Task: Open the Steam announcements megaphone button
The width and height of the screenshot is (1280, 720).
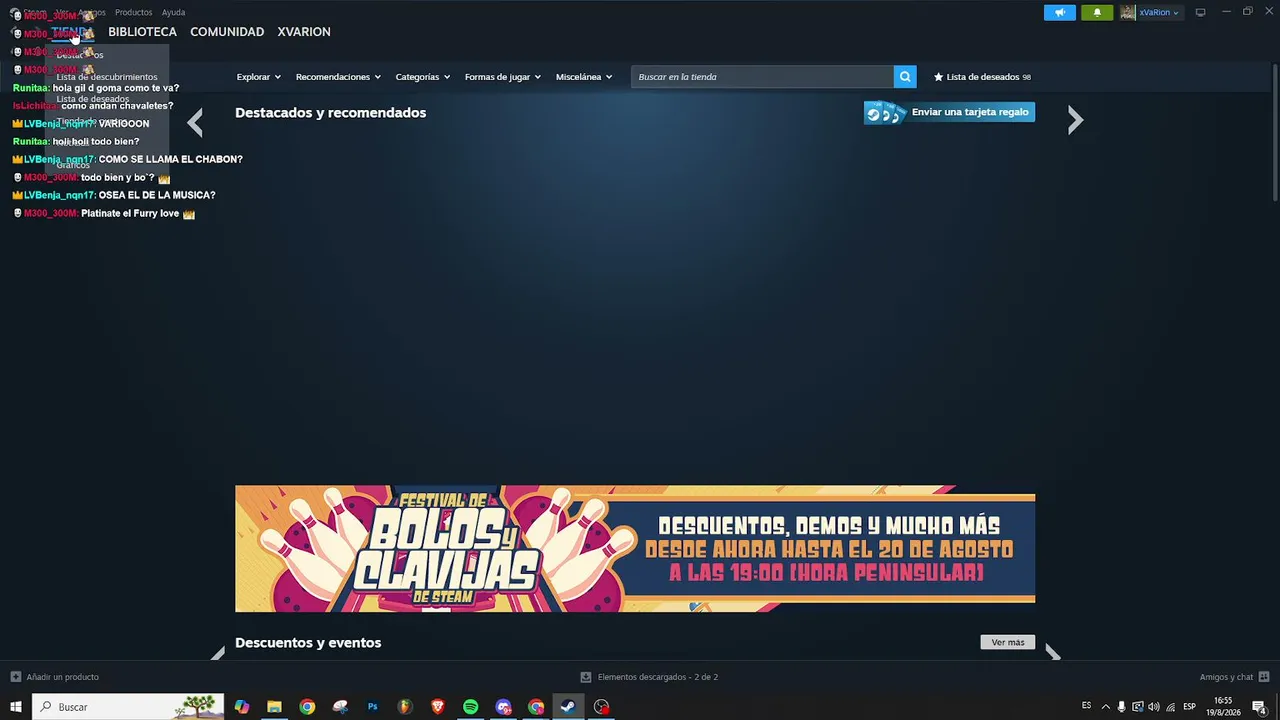Action: (1060, 13)
